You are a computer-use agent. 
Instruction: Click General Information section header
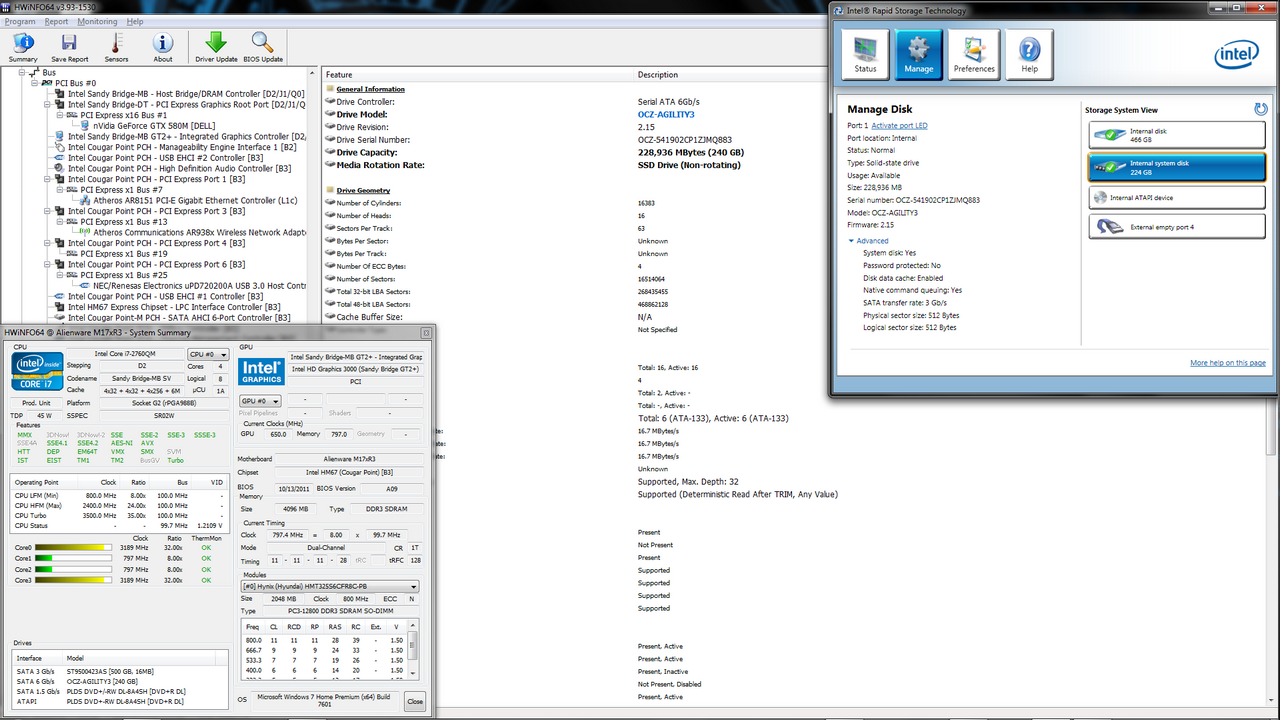click(370, 89)
